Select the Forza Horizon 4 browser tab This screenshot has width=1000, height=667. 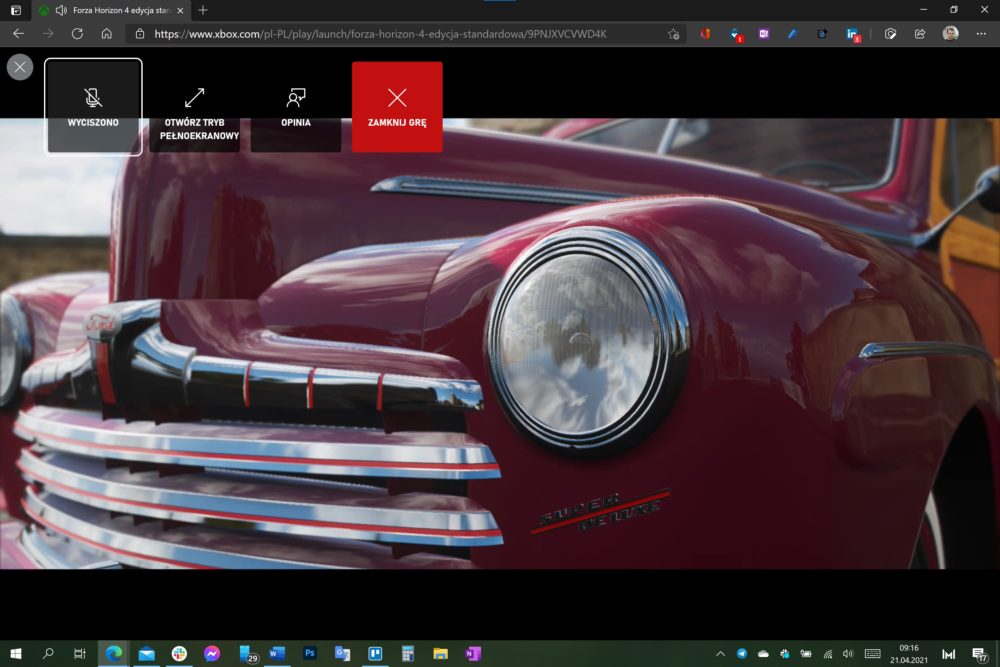coord(112,10)
